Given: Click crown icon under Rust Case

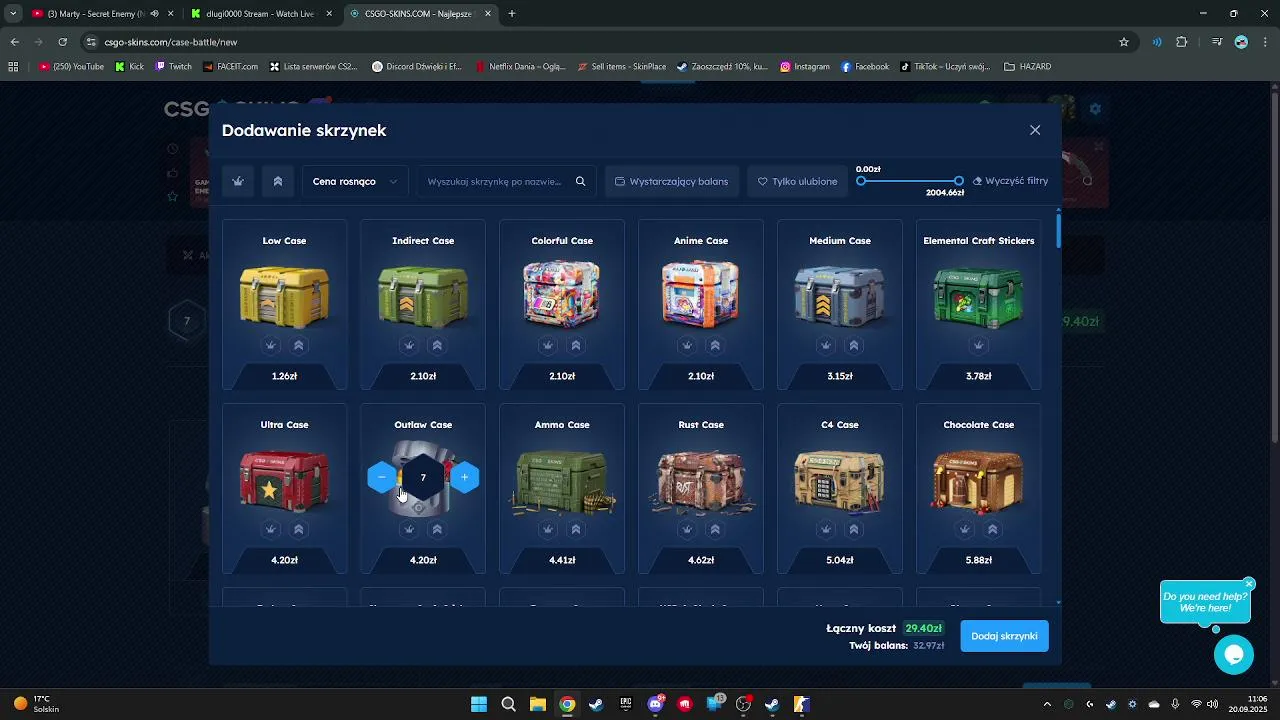Looking at the screenshot, I should coord(687,529).
